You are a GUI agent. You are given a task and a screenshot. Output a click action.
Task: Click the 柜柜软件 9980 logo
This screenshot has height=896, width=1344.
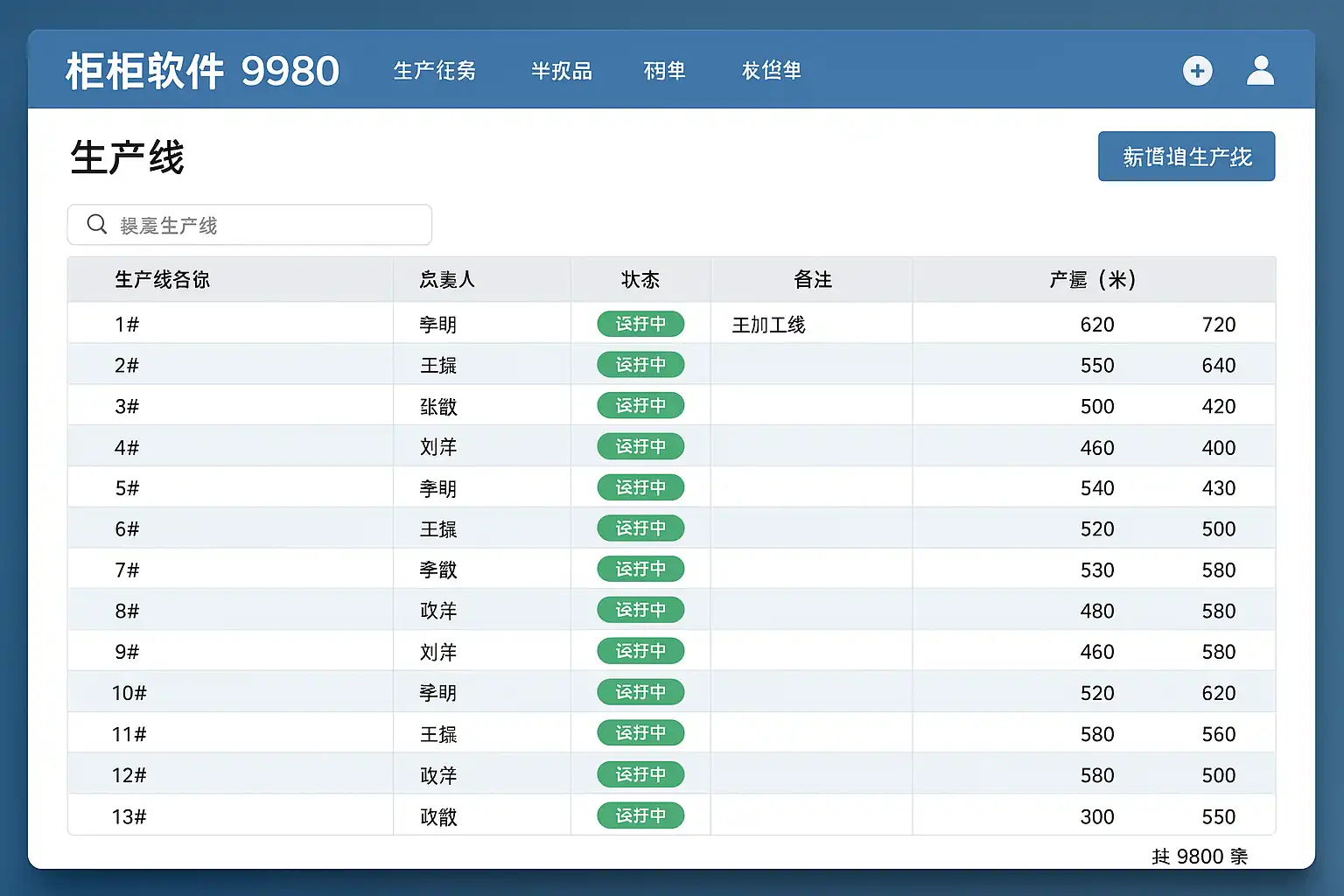[202, 71]
